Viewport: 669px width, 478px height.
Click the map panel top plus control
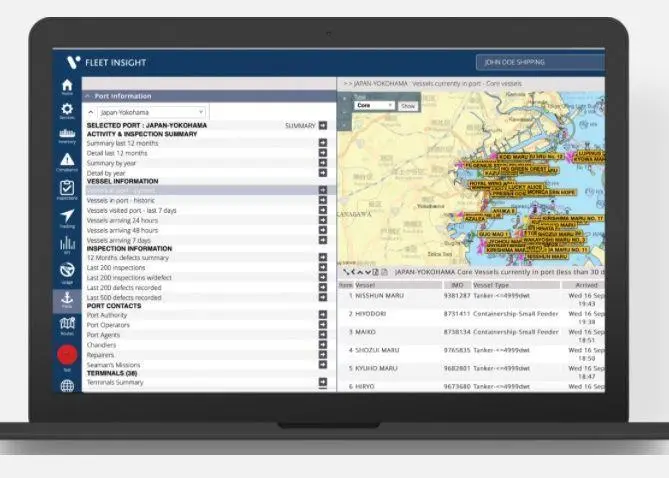click(x=344, y=99)
